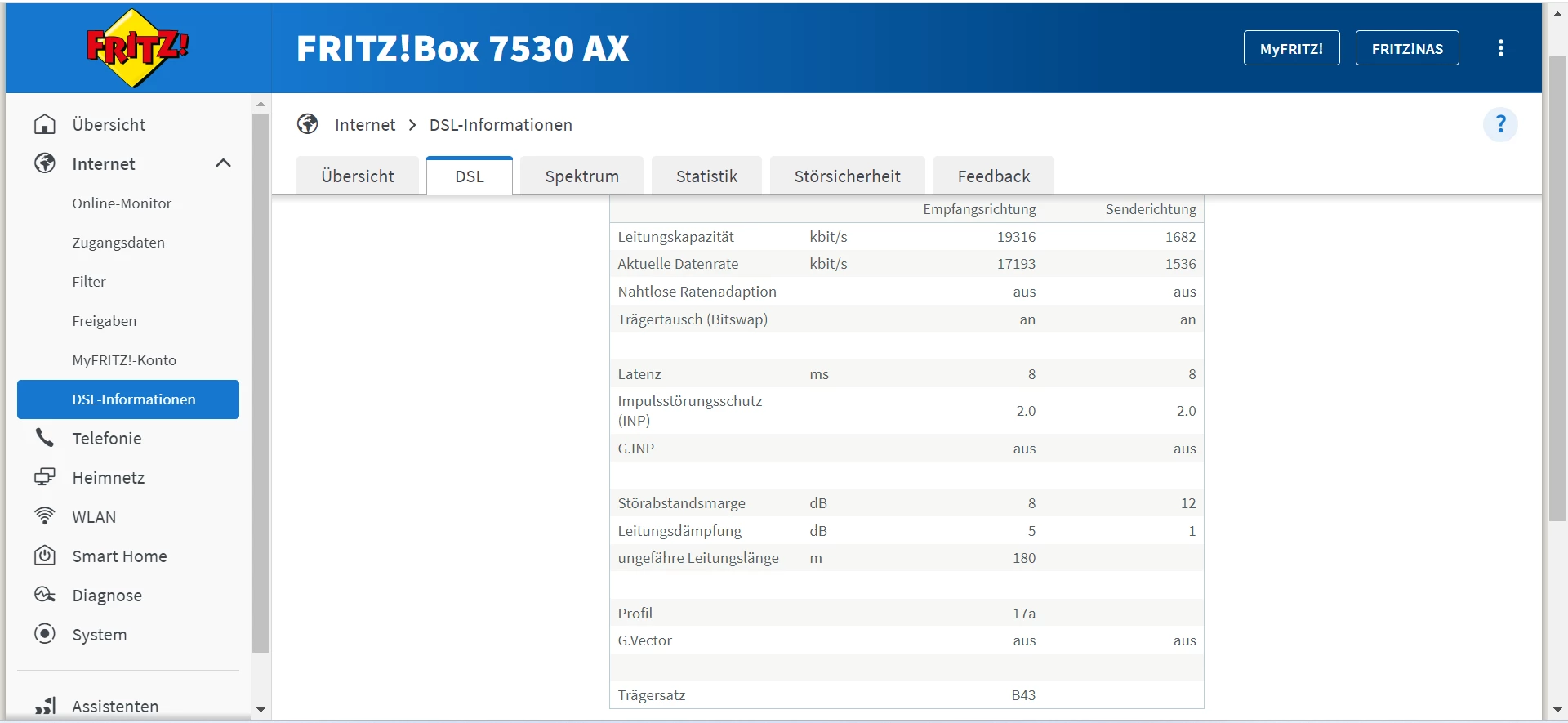Click the page scrollbar thumb
1568x723 pixels.
click(1557, 288)
